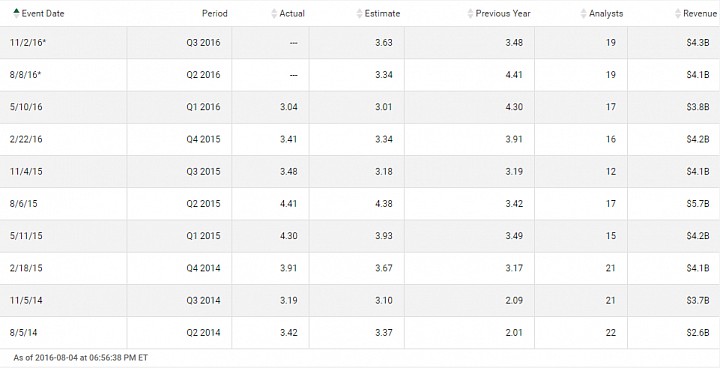720x368 pixels.
Task: Click the Q1 2016 period cell
Action: (179, 107)
